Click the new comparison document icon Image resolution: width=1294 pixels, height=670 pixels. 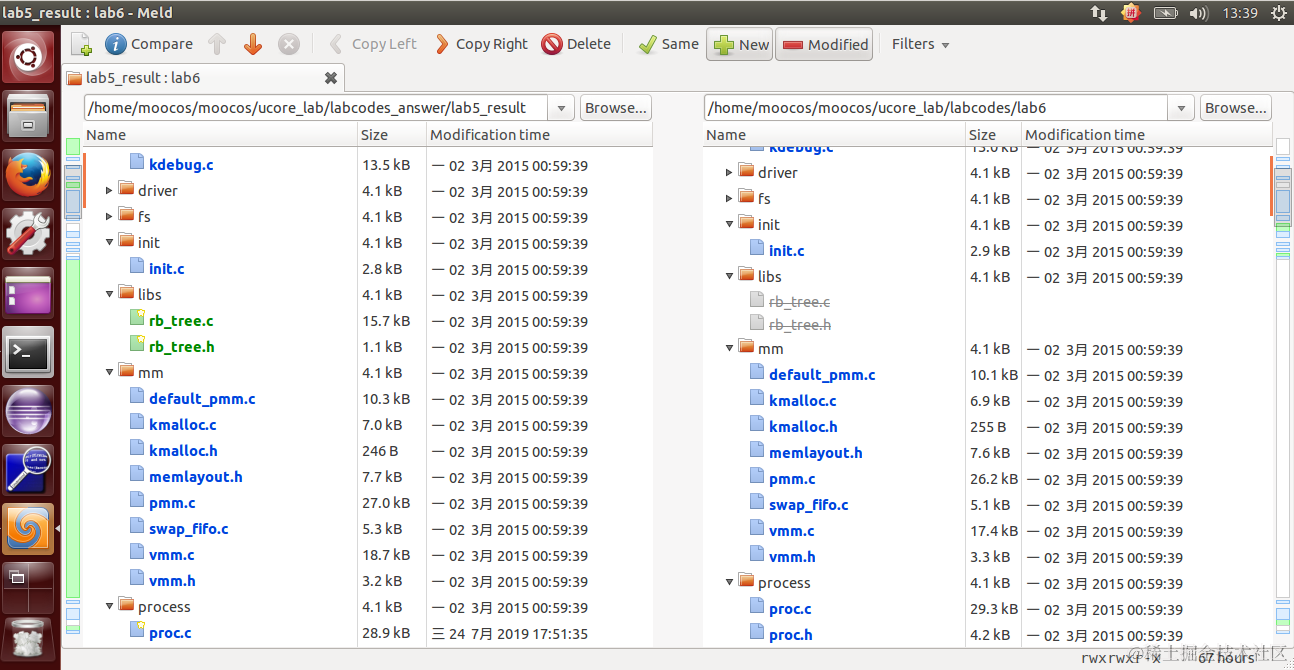[81, 44]
